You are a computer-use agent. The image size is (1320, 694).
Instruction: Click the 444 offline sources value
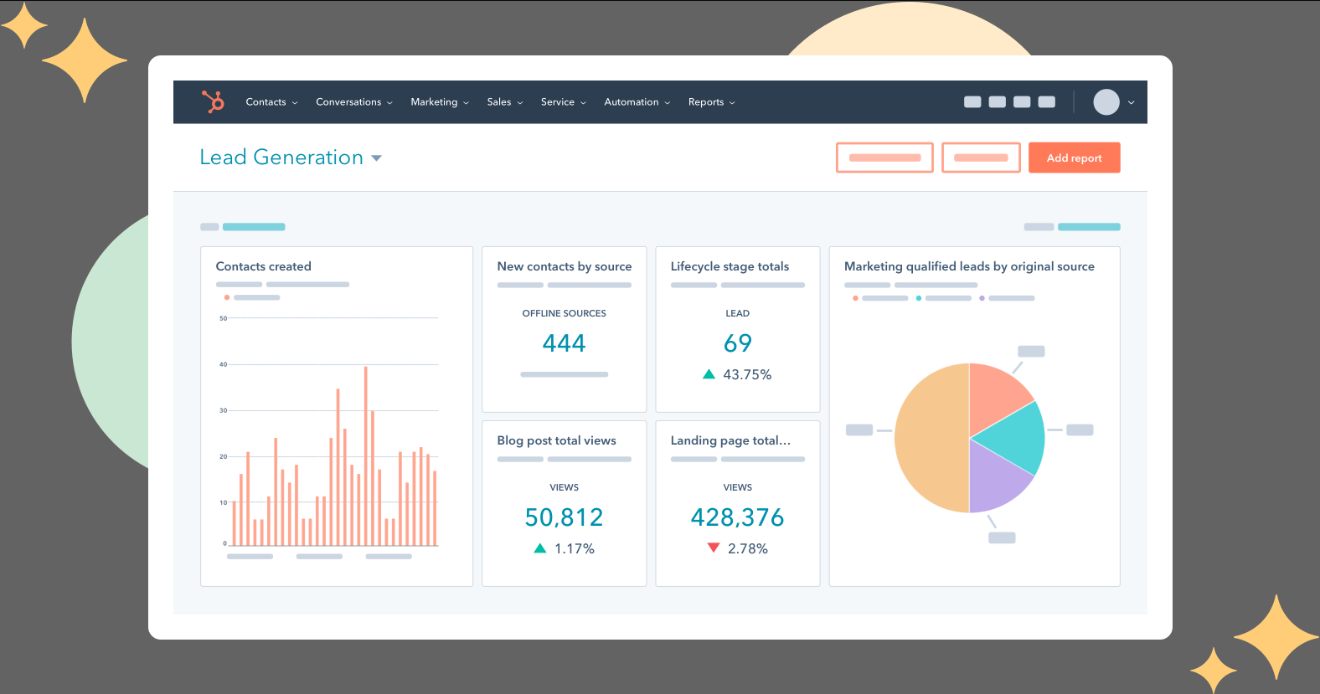pos(564,343)
